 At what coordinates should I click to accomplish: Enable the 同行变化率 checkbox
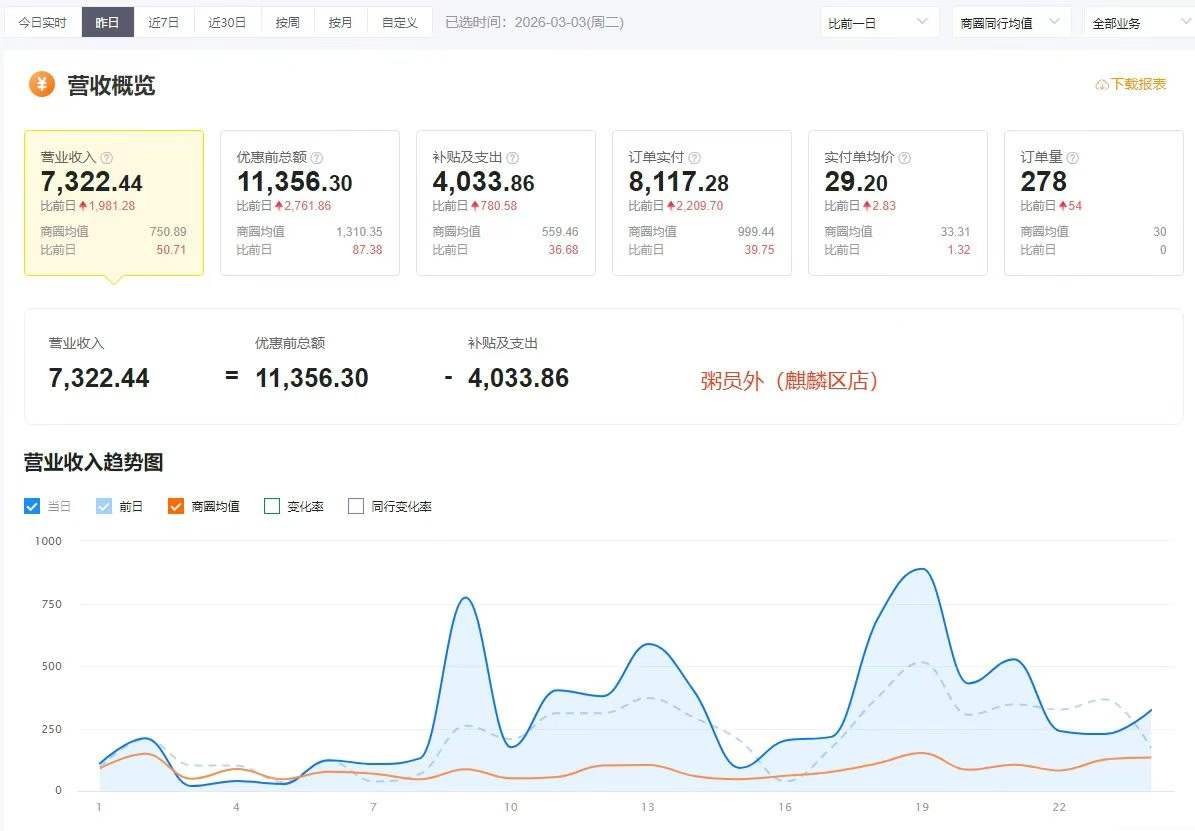(x=356, y=506)
